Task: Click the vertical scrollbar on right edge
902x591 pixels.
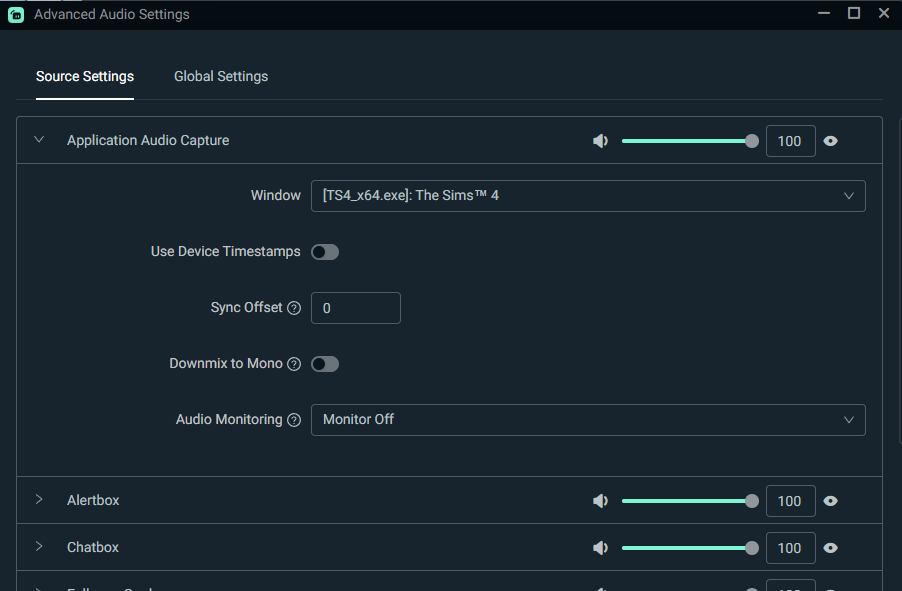Action: [900, 281]
